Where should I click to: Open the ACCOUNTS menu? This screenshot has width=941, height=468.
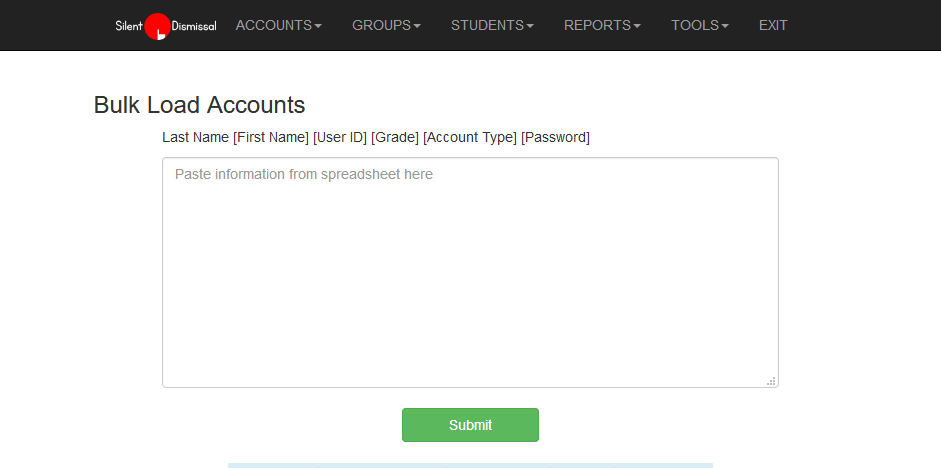(274, 25)
